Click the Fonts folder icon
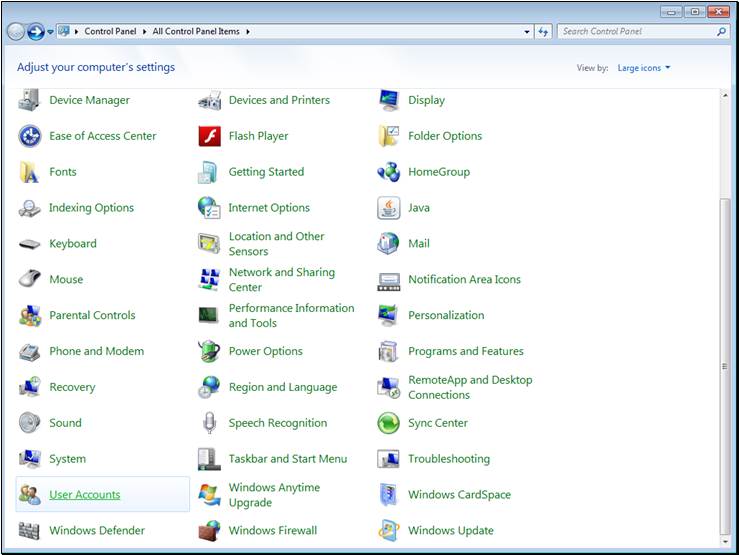 click(29, 172)
